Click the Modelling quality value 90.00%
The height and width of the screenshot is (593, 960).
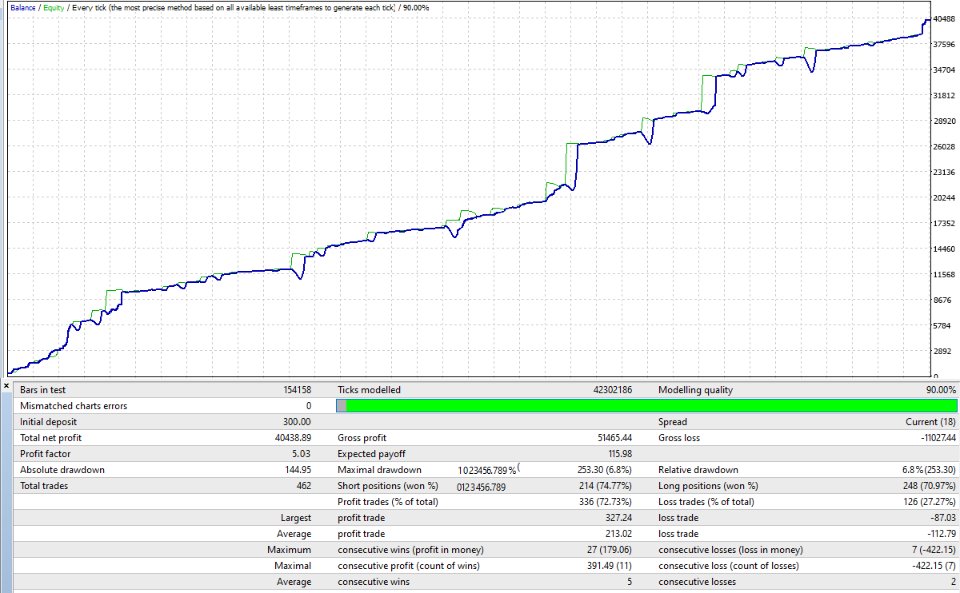click(941, 390)
